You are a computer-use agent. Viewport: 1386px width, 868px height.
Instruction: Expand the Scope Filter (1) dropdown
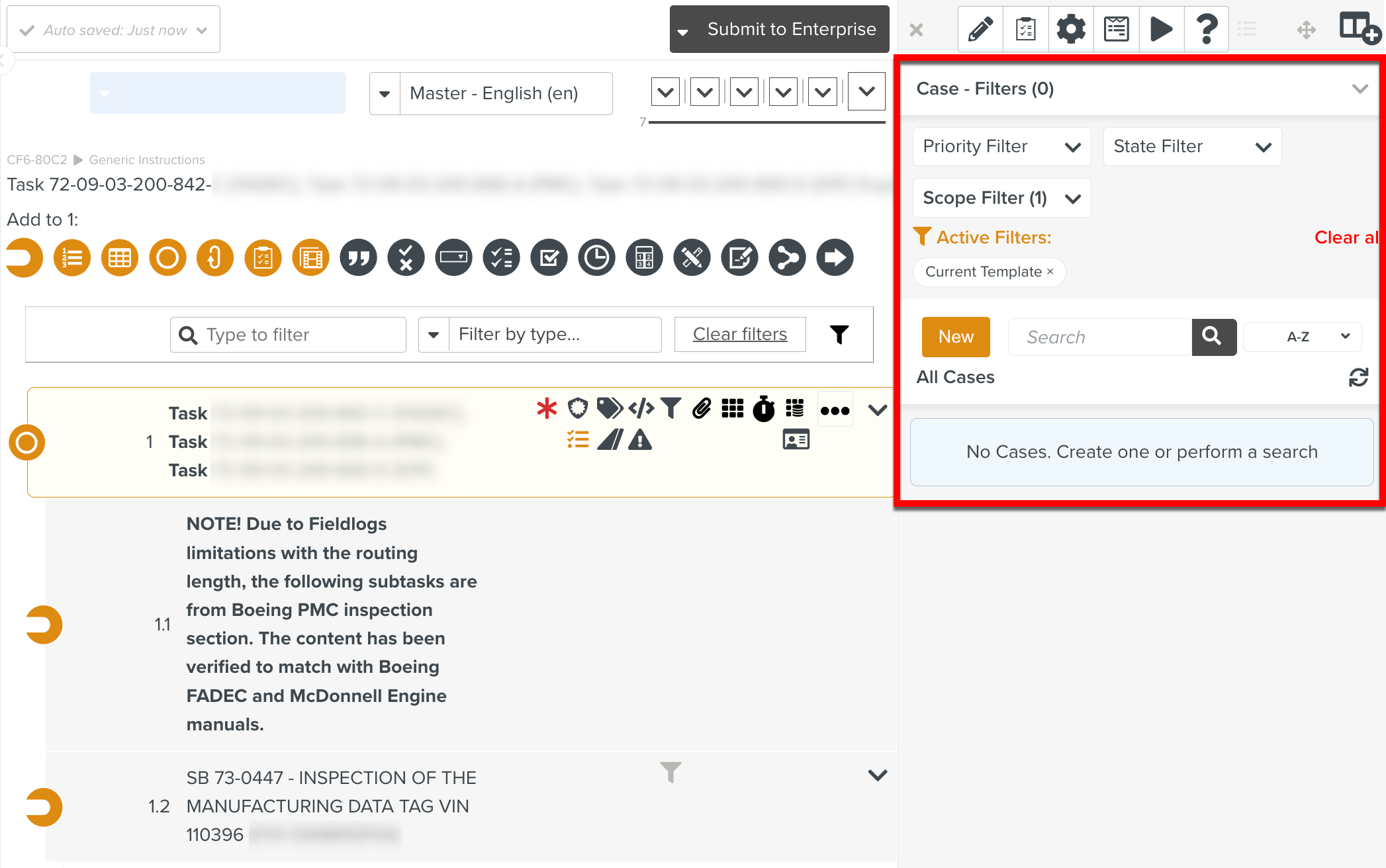pos(1001,198)
